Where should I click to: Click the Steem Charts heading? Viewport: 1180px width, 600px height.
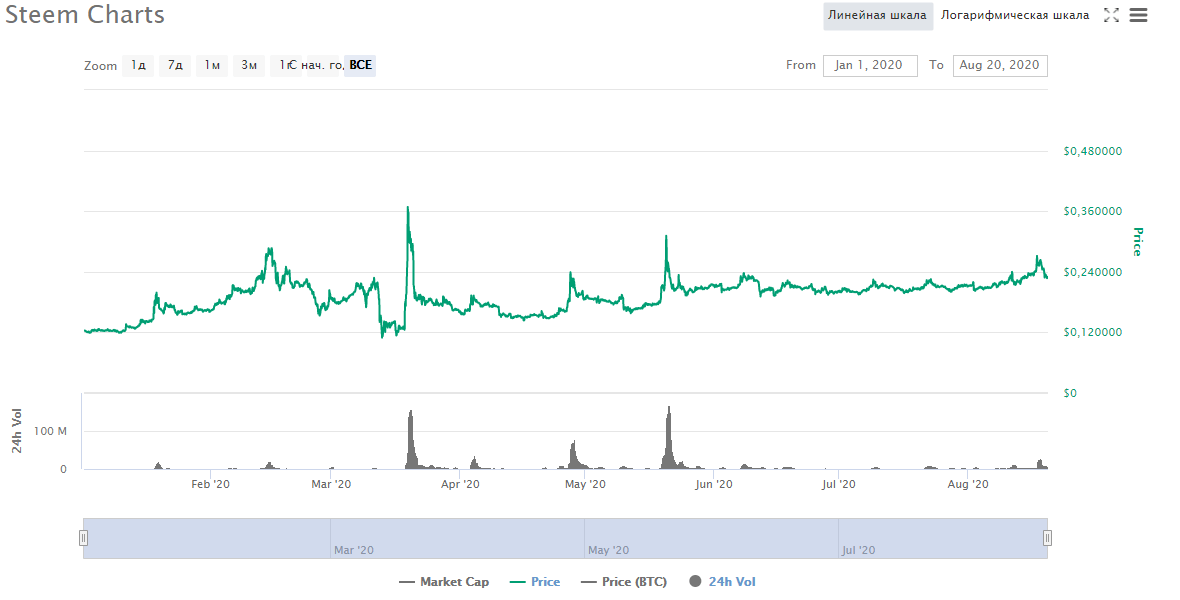pyautogui.click(x=85, y=15)
